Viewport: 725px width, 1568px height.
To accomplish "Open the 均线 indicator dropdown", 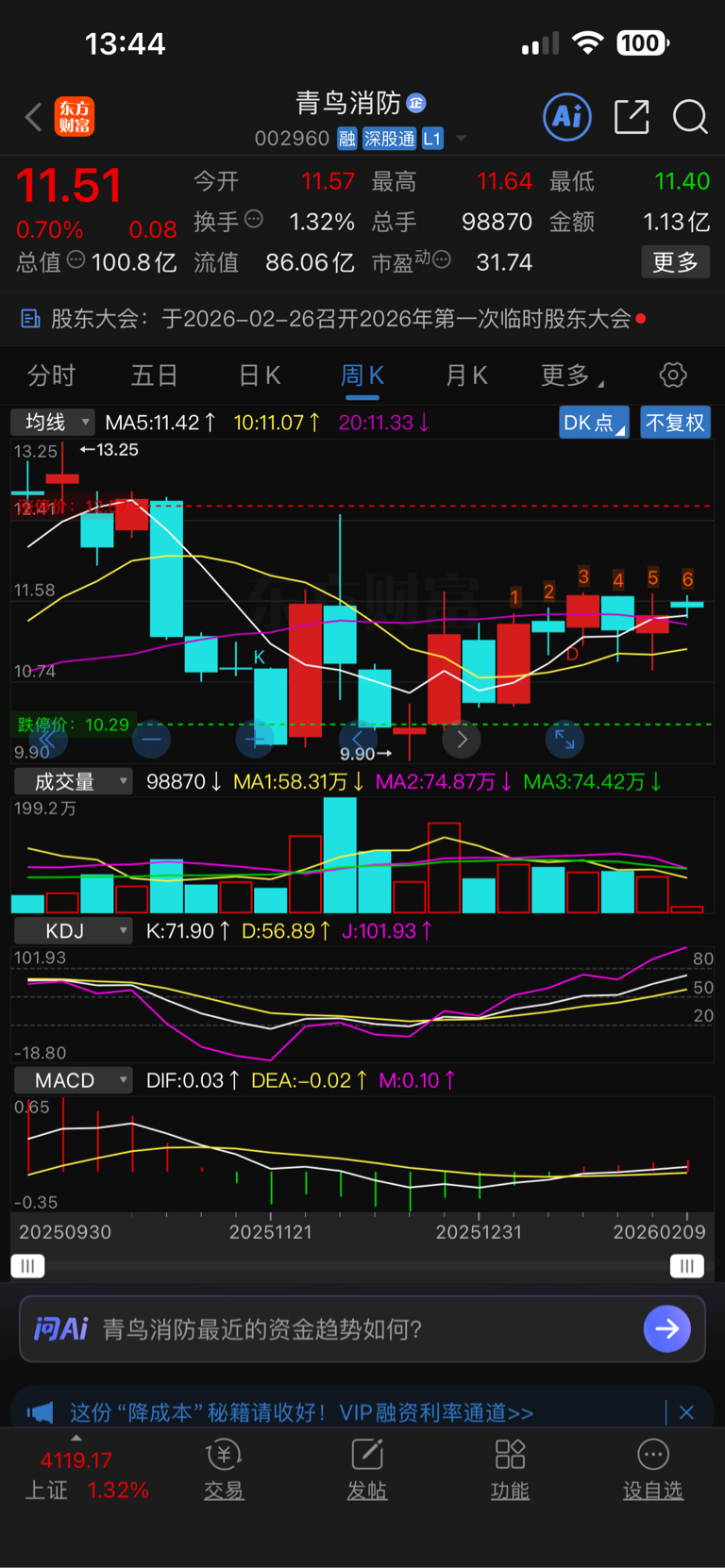I will click(53, 422).
